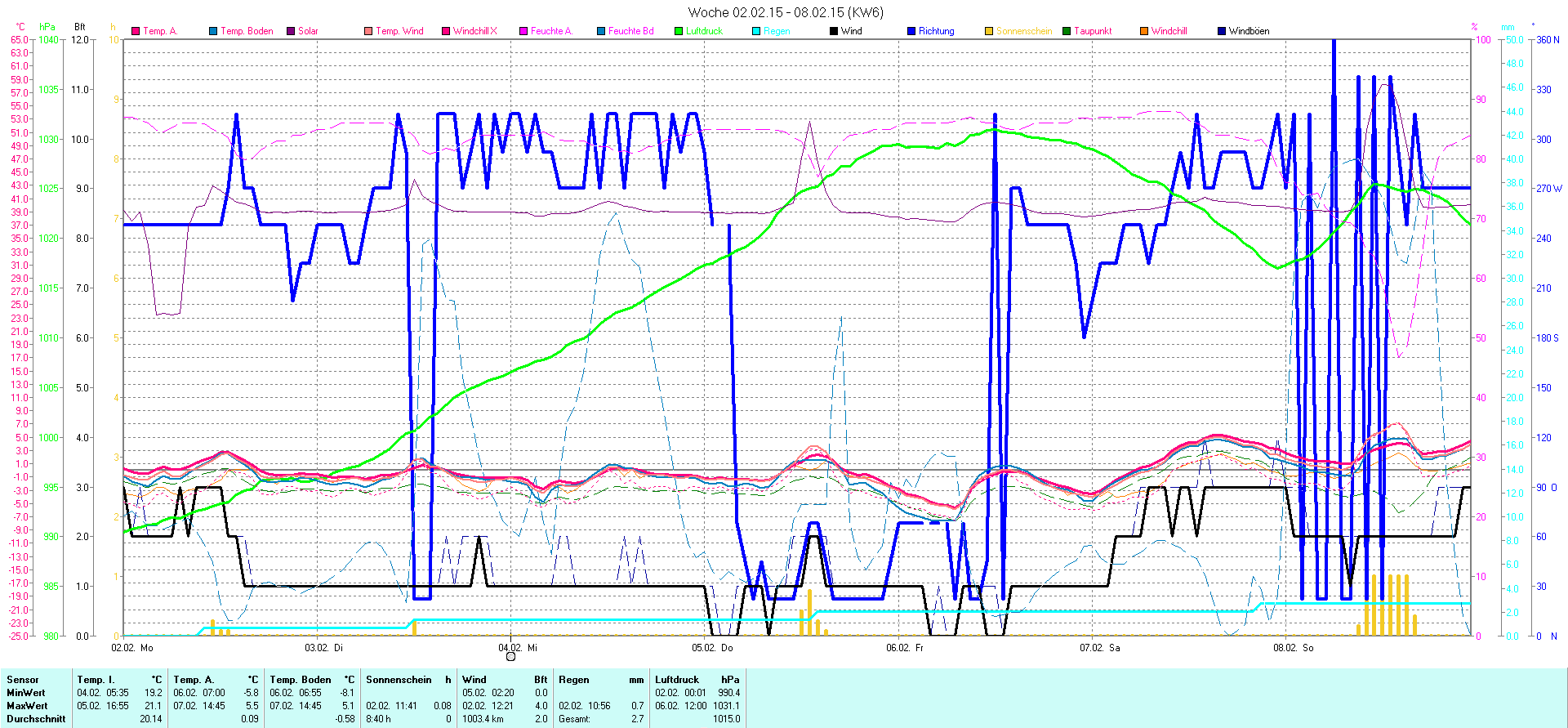Viewport: 1568px width, 728px height.
Task: Click the Sonnenschein column header in the table
Action: click(399, 680)
